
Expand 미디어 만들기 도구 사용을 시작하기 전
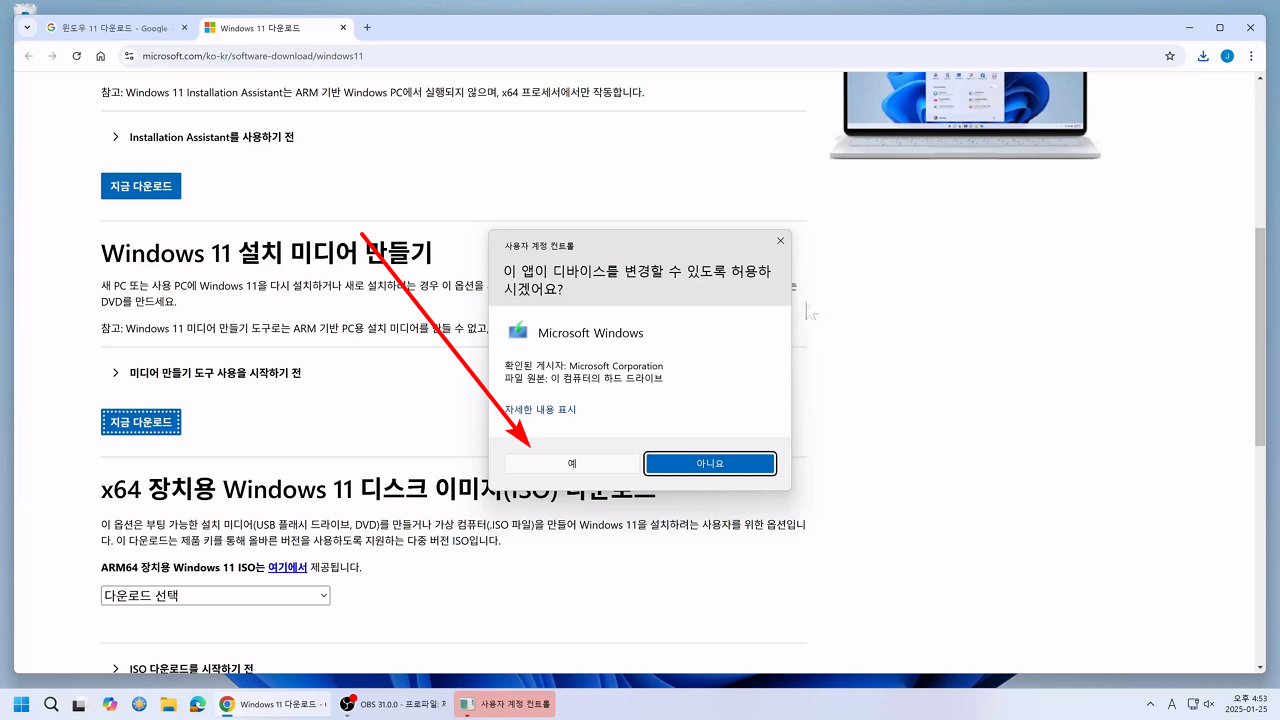pos(207,373)
